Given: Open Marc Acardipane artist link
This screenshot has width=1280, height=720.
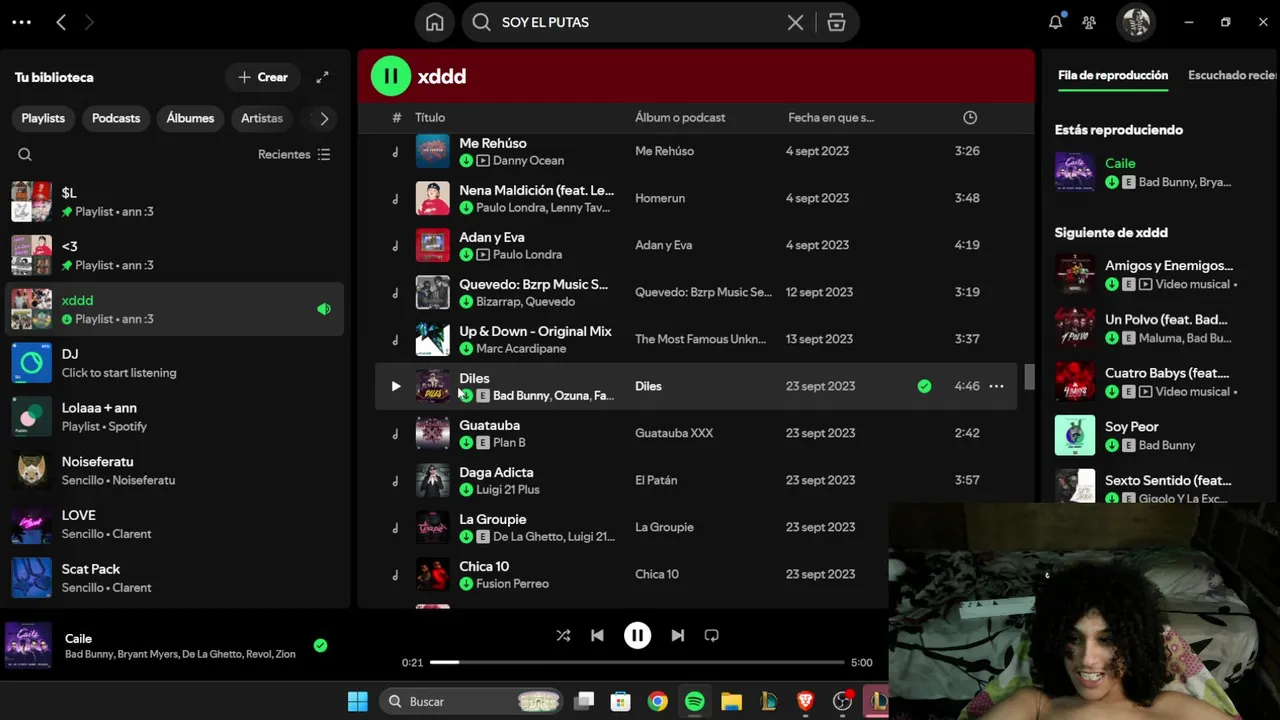Looking at the screenshot, I should [x=521, y=348].
